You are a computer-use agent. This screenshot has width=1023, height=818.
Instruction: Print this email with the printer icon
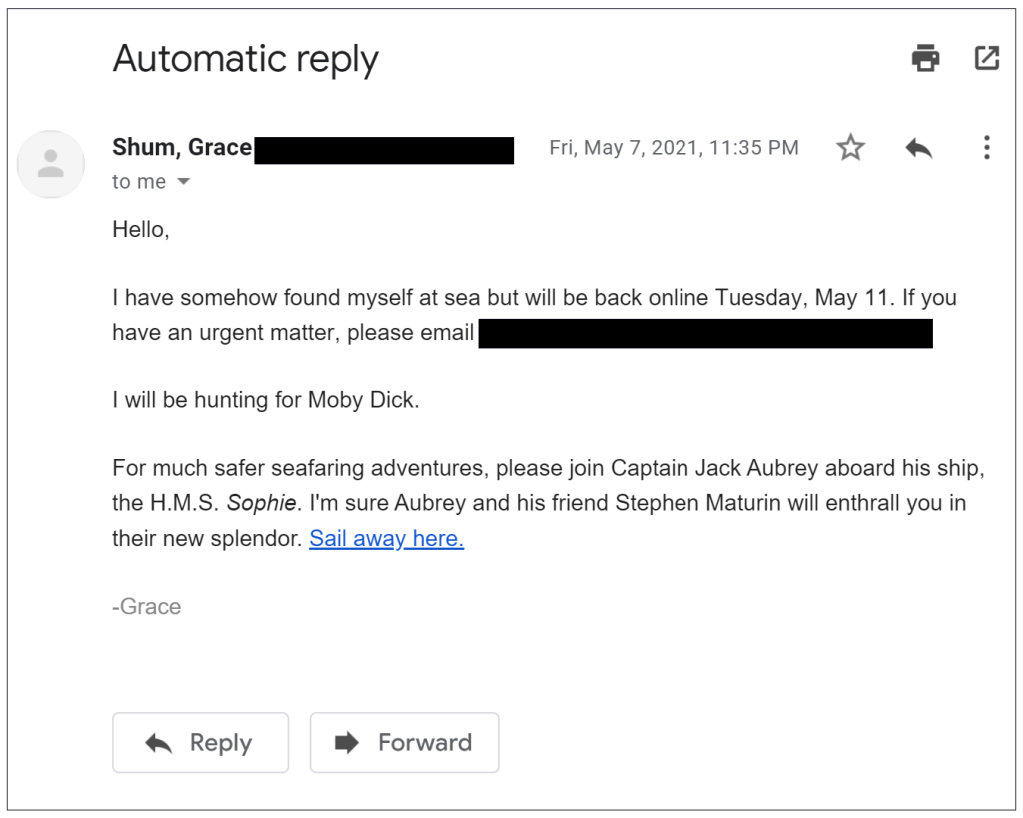(x=926, y=59)
